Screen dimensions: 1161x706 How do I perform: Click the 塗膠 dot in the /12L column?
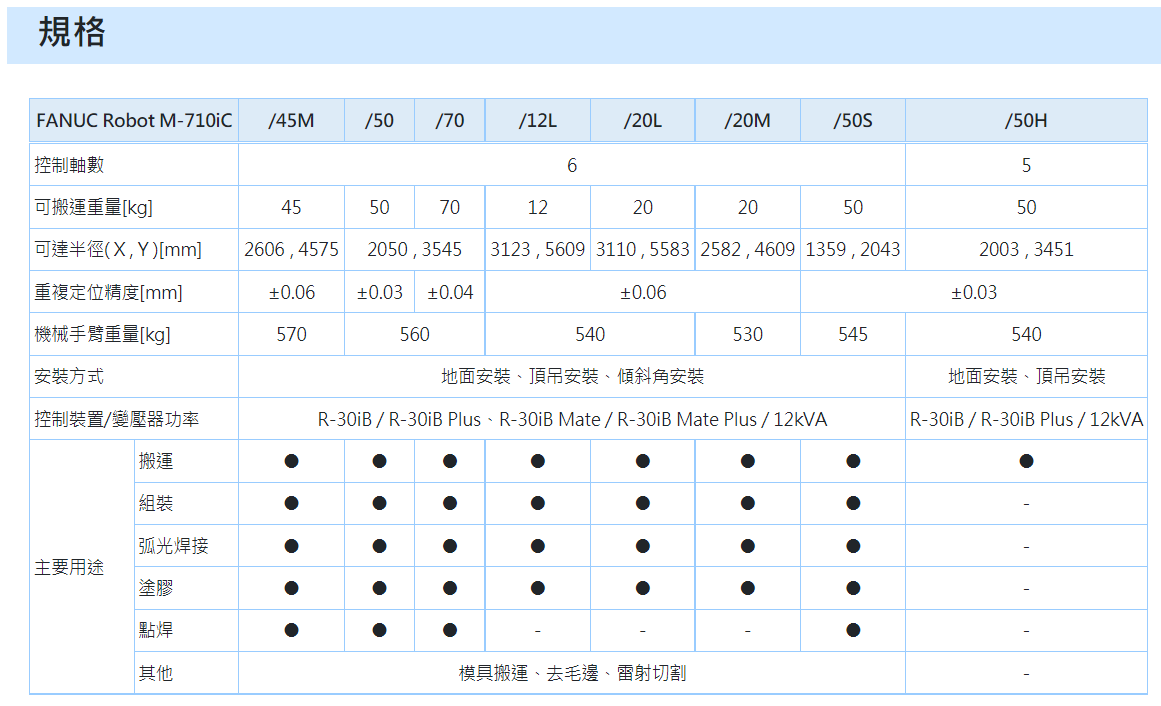[538, 588]
